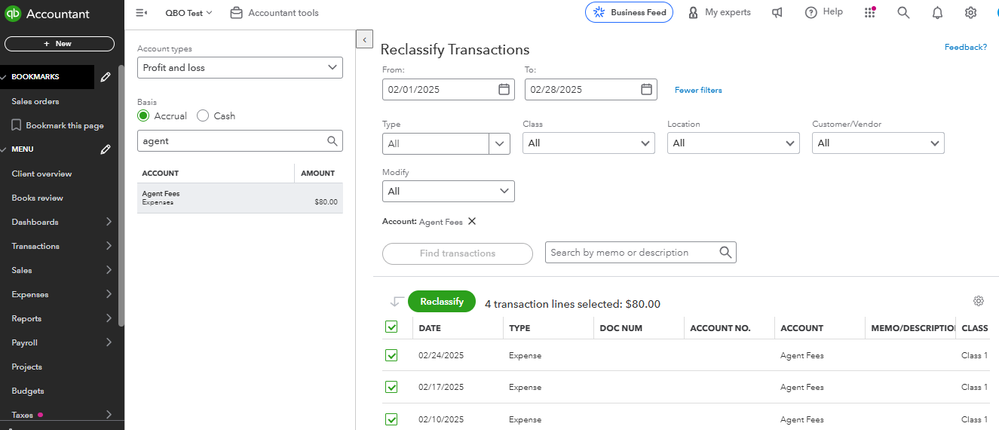Click the + New button
999x430 pixels.
point(59,44)
